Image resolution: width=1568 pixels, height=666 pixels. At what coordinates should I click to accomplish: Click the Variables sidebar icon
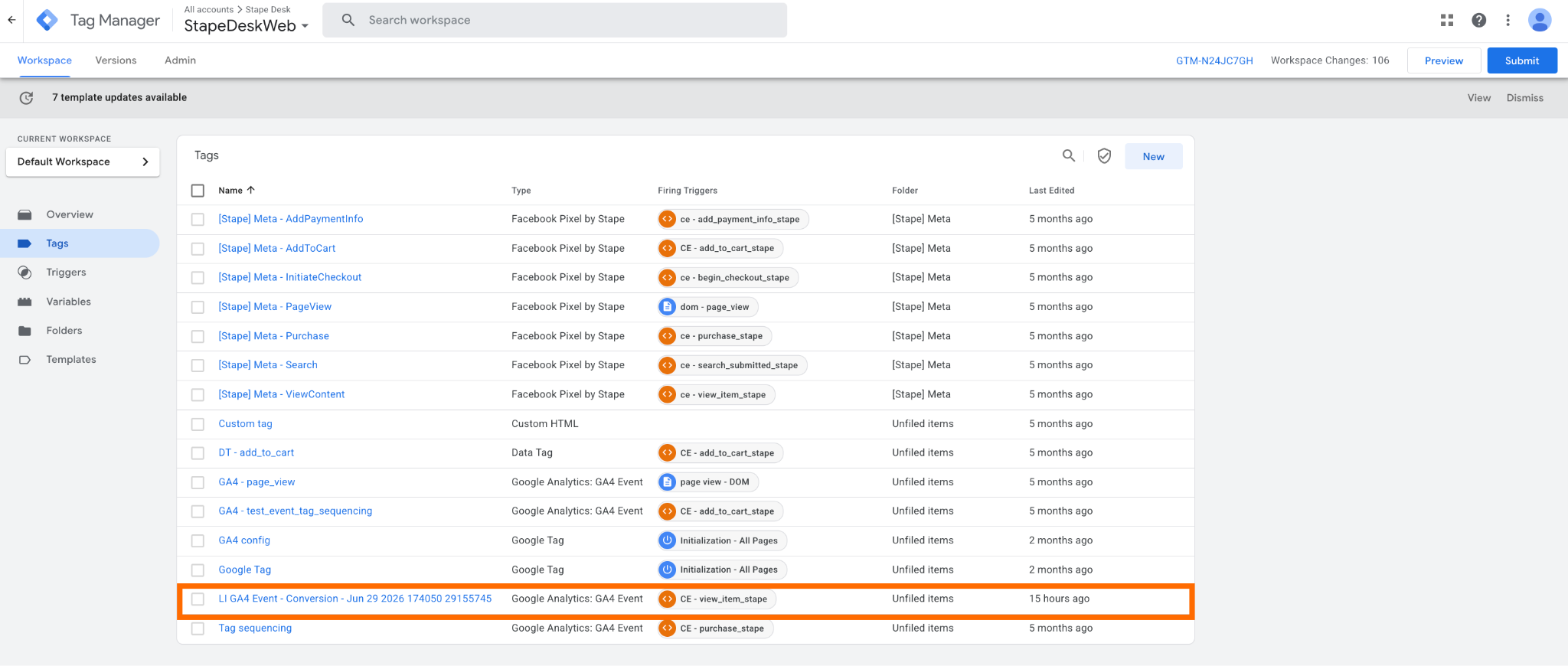24,302
